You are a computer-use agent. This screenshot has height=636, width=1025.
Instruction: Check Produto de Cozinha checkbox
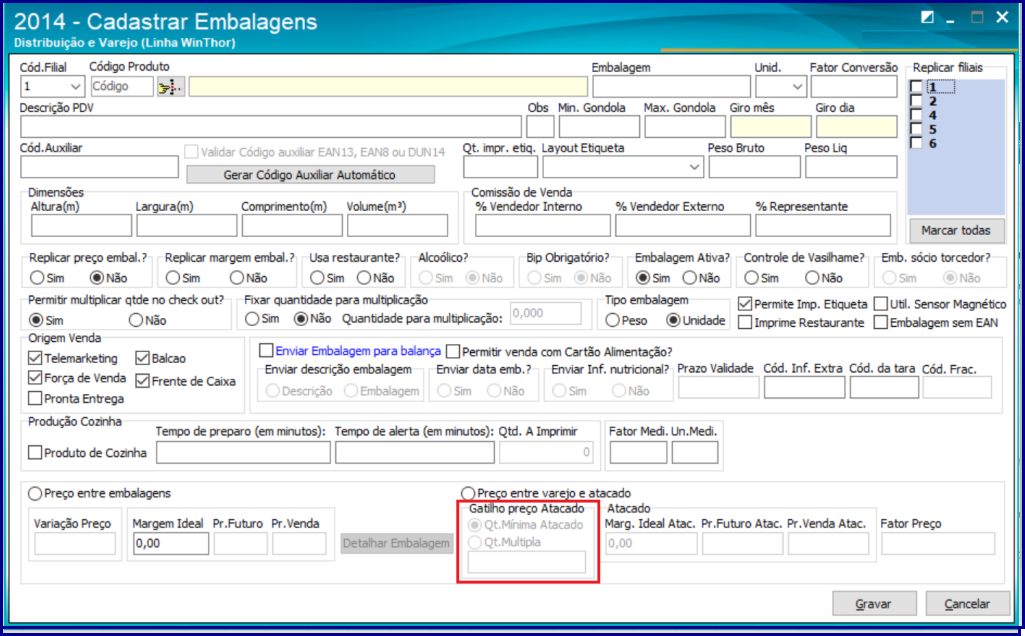(x=35, y=452)
